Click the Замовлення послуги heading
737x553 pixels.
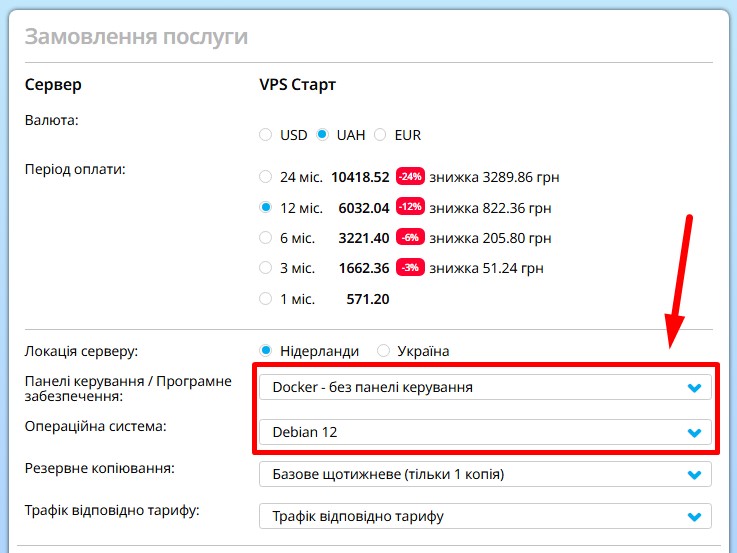point(136,37)
